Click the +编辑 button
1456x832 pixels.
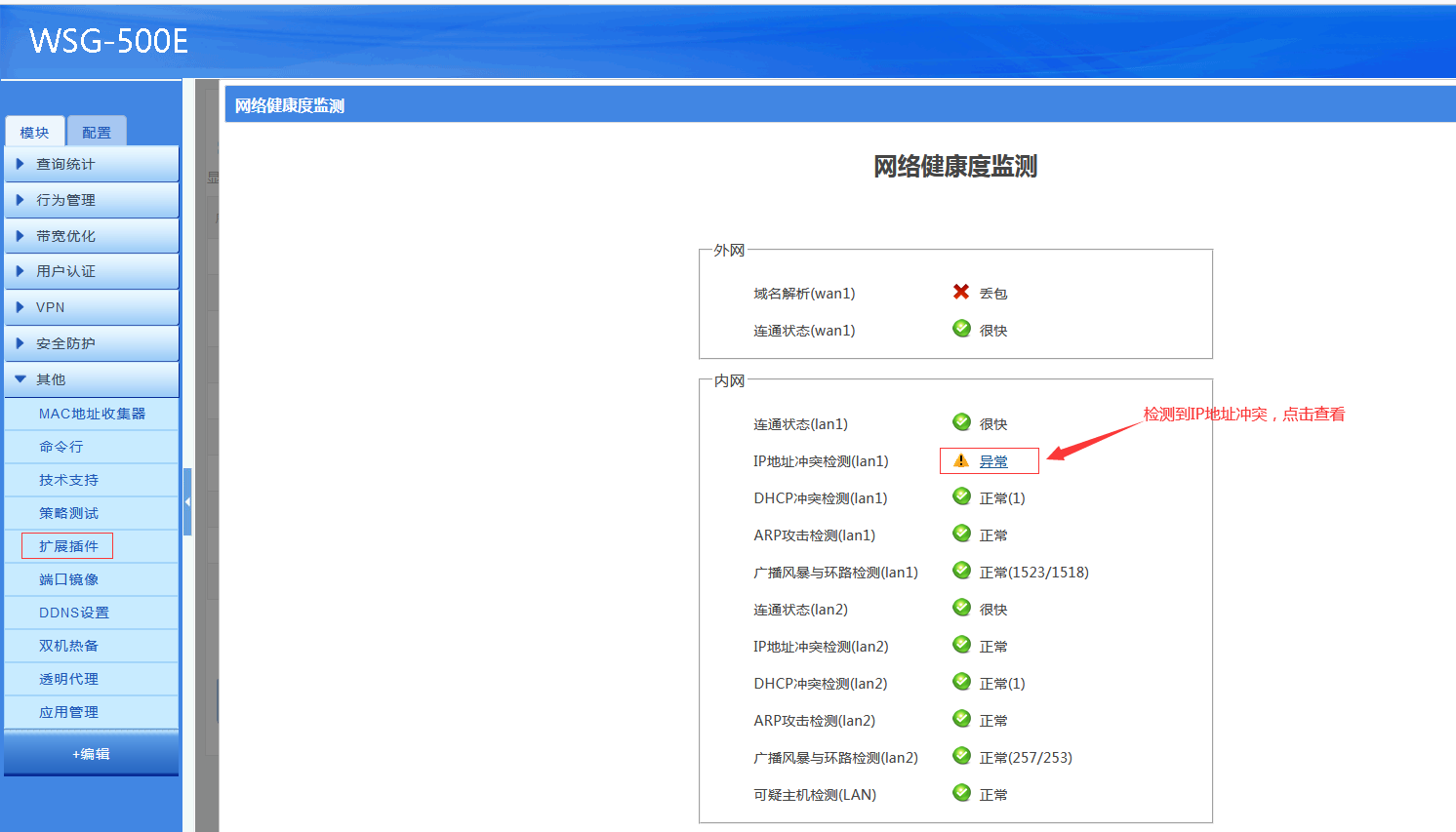point(91,754)
